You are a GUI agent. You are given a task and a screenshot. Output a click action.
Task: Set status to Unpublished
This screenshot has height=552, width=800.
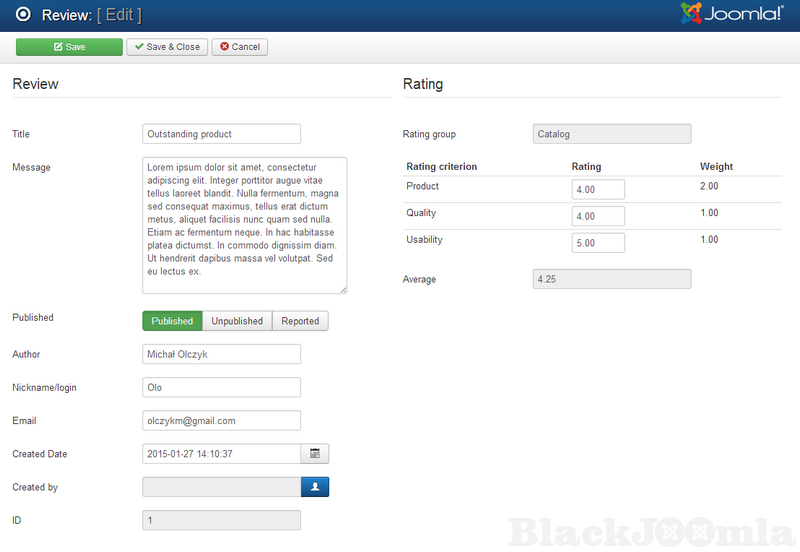pos(237,321)
